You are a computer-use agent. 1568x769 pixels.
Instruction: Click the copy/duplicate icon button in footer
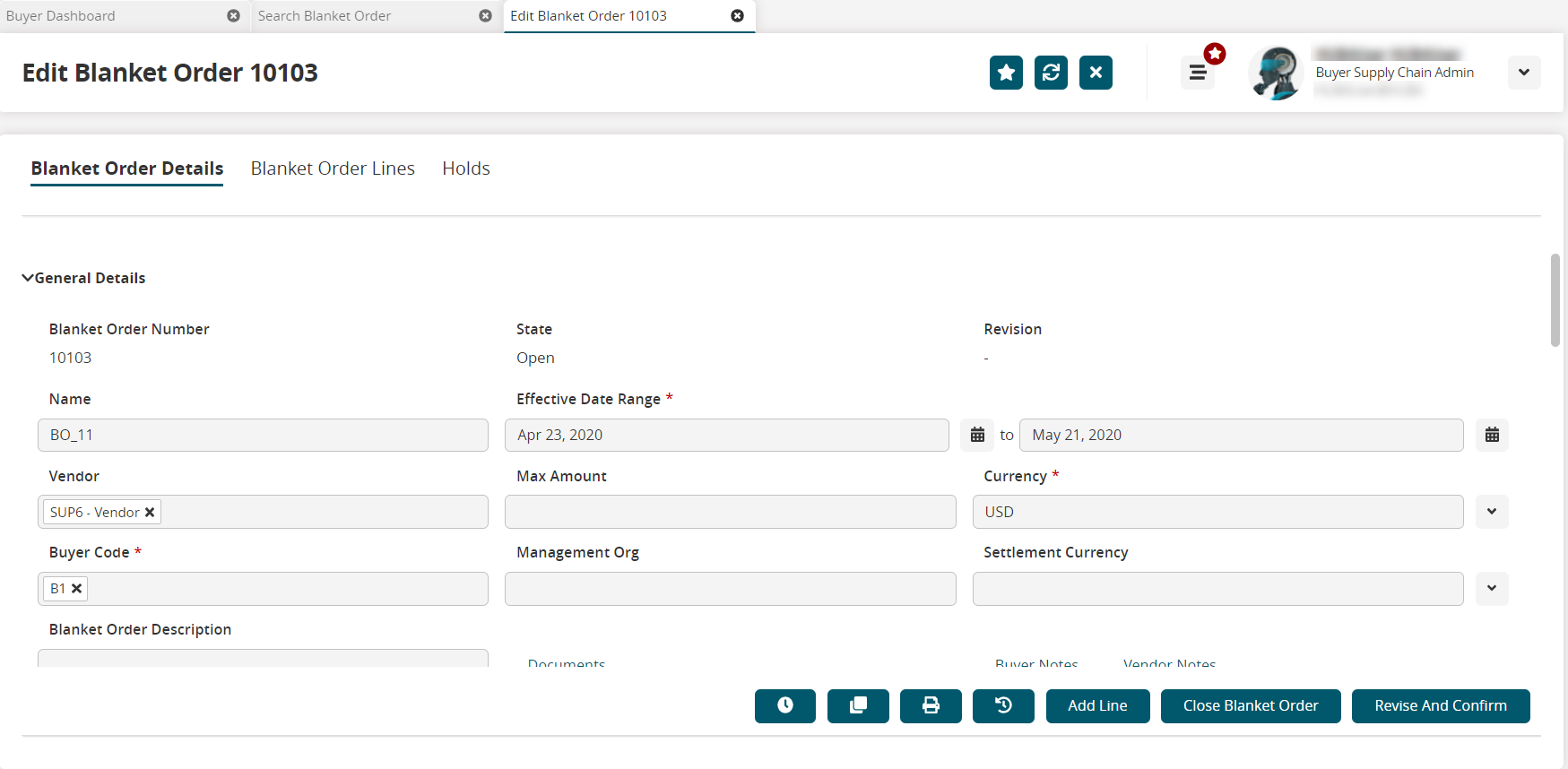tap(858, 705)
